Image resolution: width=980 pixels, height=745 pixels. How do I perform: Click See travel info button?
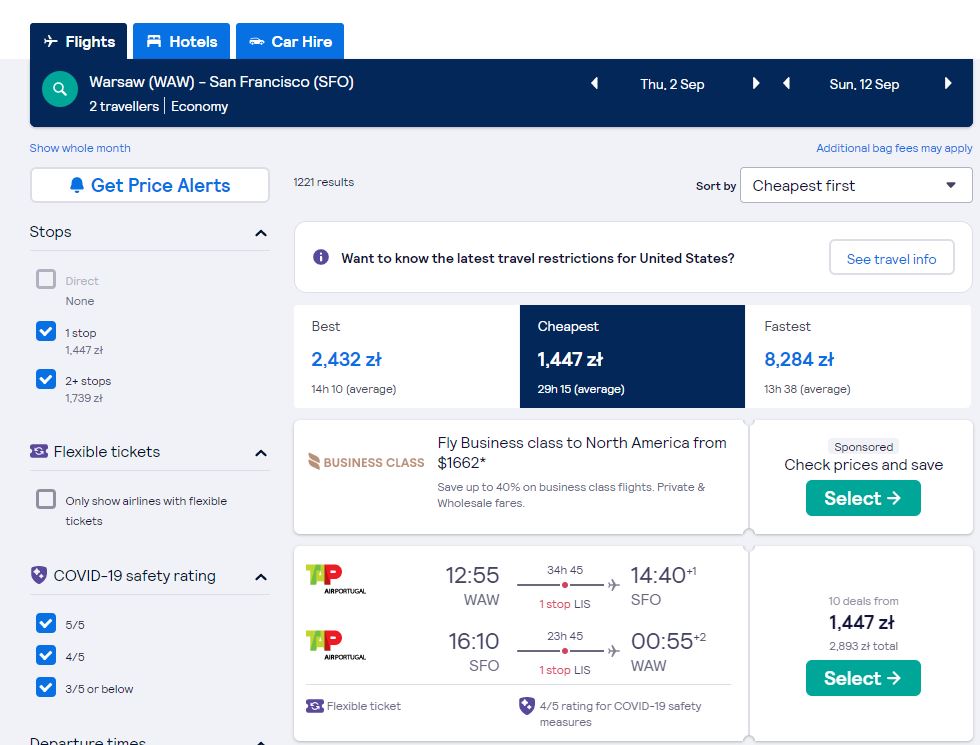click(891, 258)
